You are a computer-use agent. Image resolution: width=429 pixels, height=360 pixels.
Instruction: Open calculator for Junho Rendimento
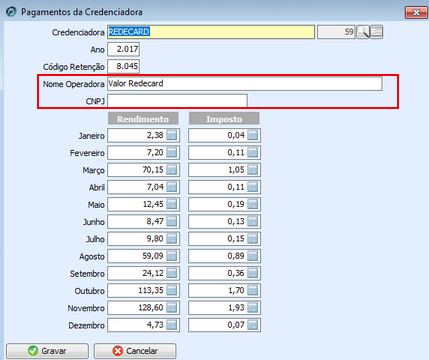coord(171,222)
